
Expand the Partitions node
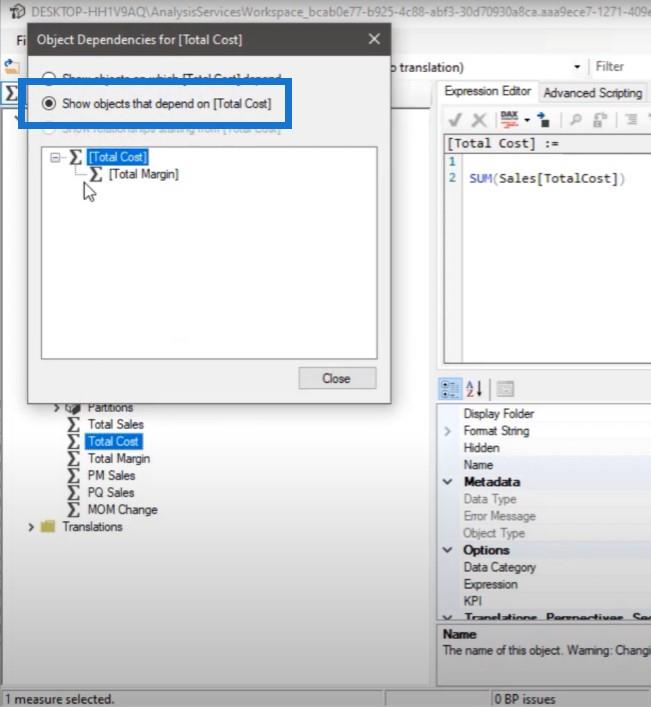click(56, 408)
